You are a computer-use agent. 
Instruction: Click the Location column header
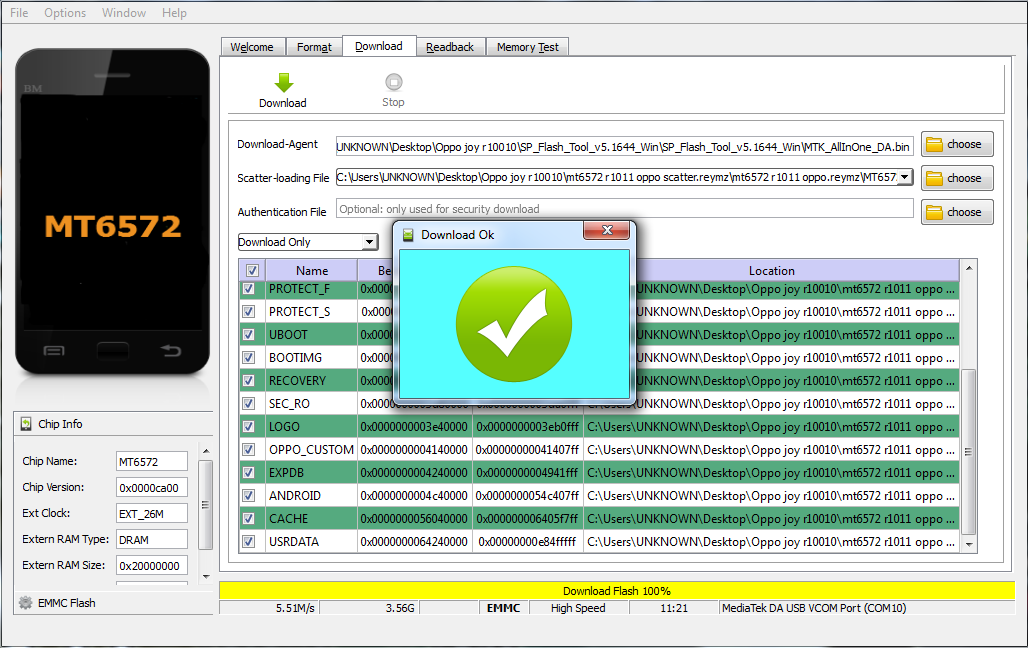[x=772, y=270]
